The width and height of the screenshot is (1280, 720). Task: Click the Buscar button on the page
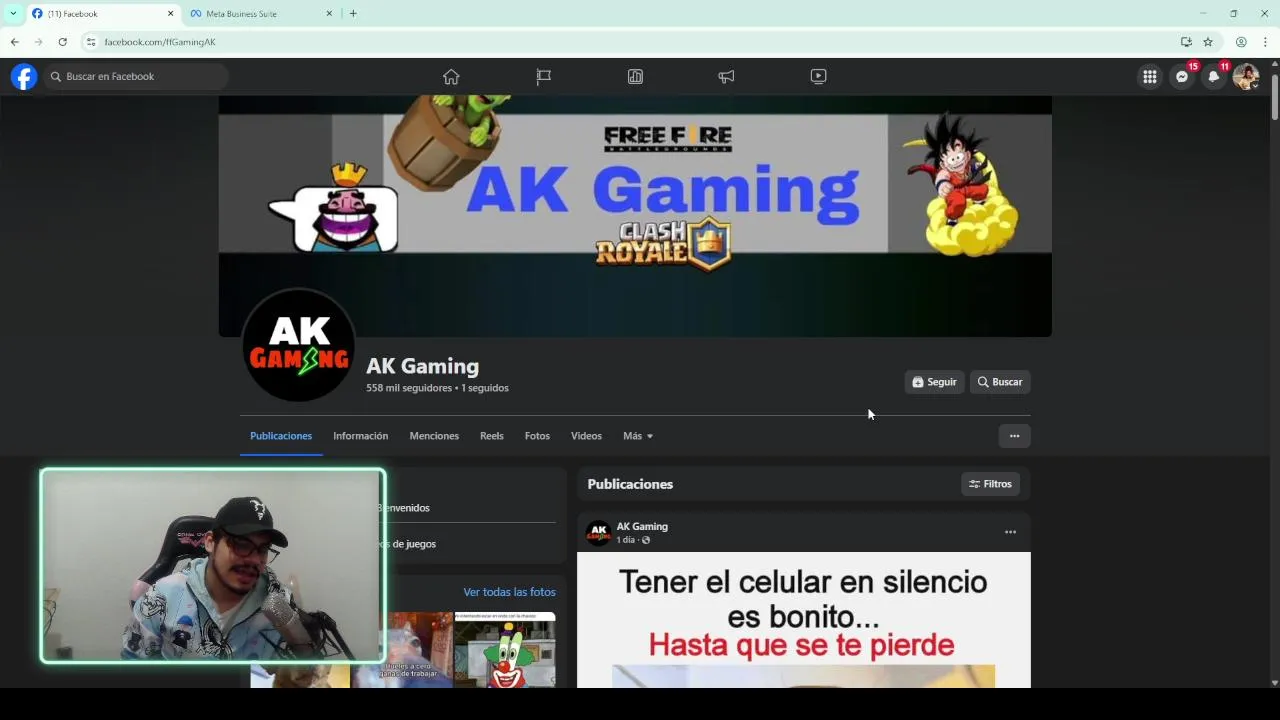[1000, 382]
